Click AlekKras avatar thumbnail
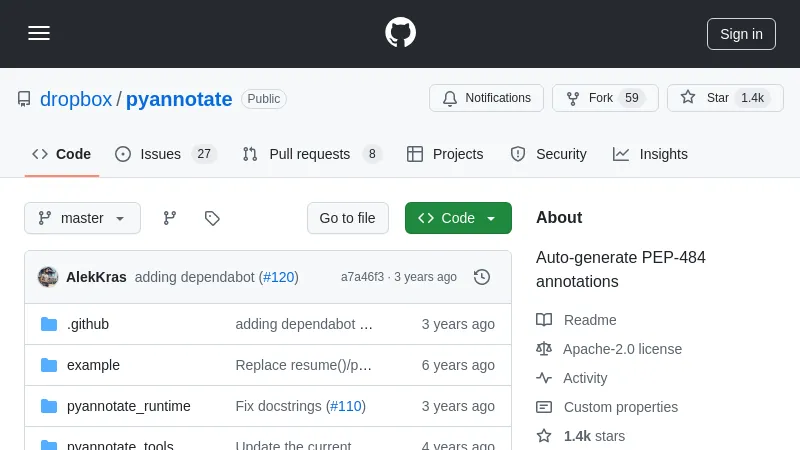The height and width of the screenshot is (450, 800). coord(48,277)
